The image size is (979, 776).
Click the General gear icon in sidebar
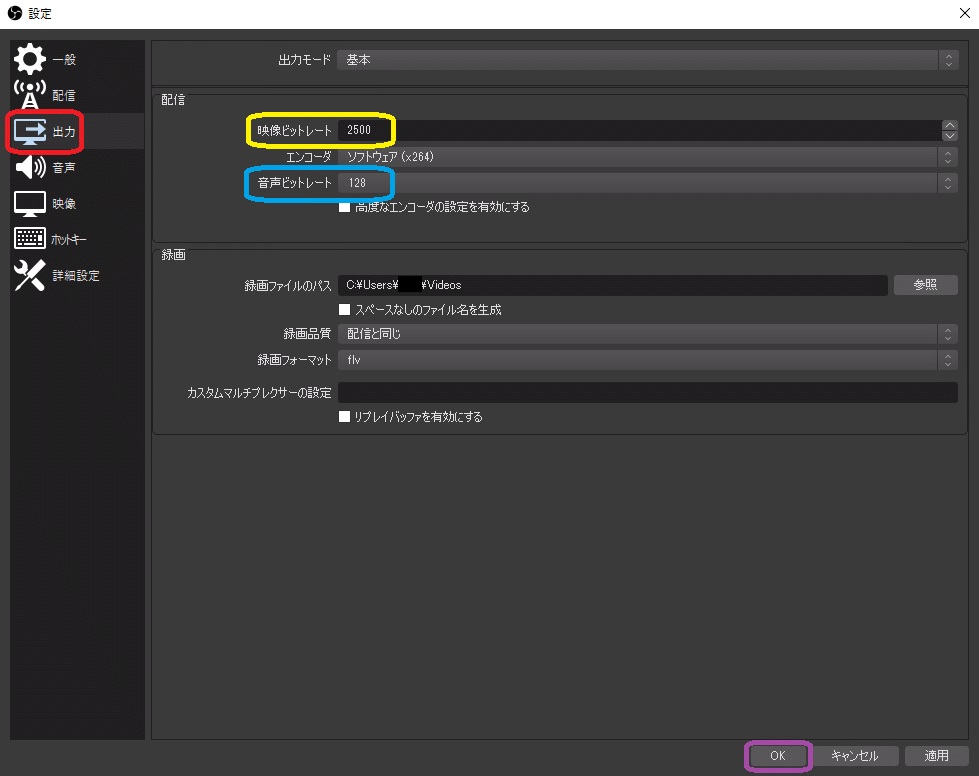29,59
